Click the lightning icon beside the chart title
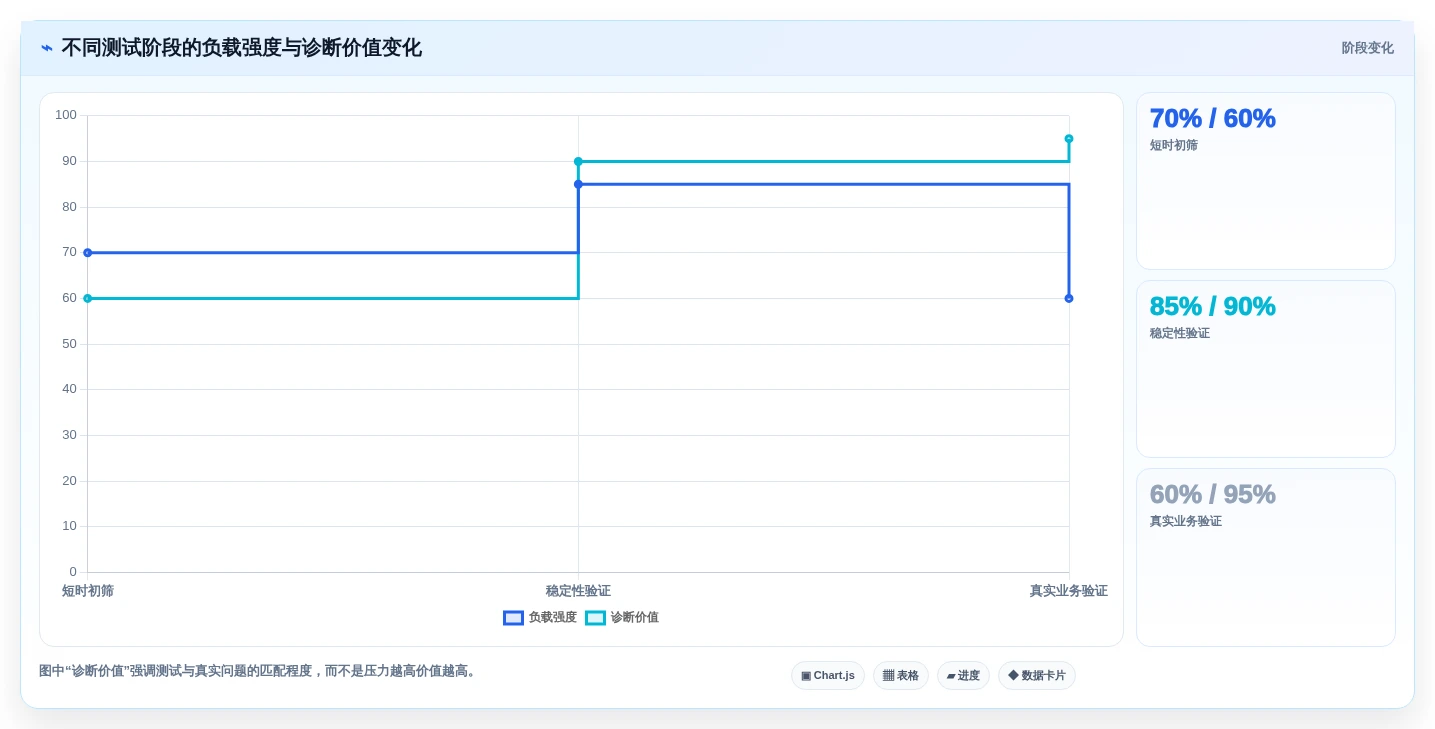 pos(47,48)
